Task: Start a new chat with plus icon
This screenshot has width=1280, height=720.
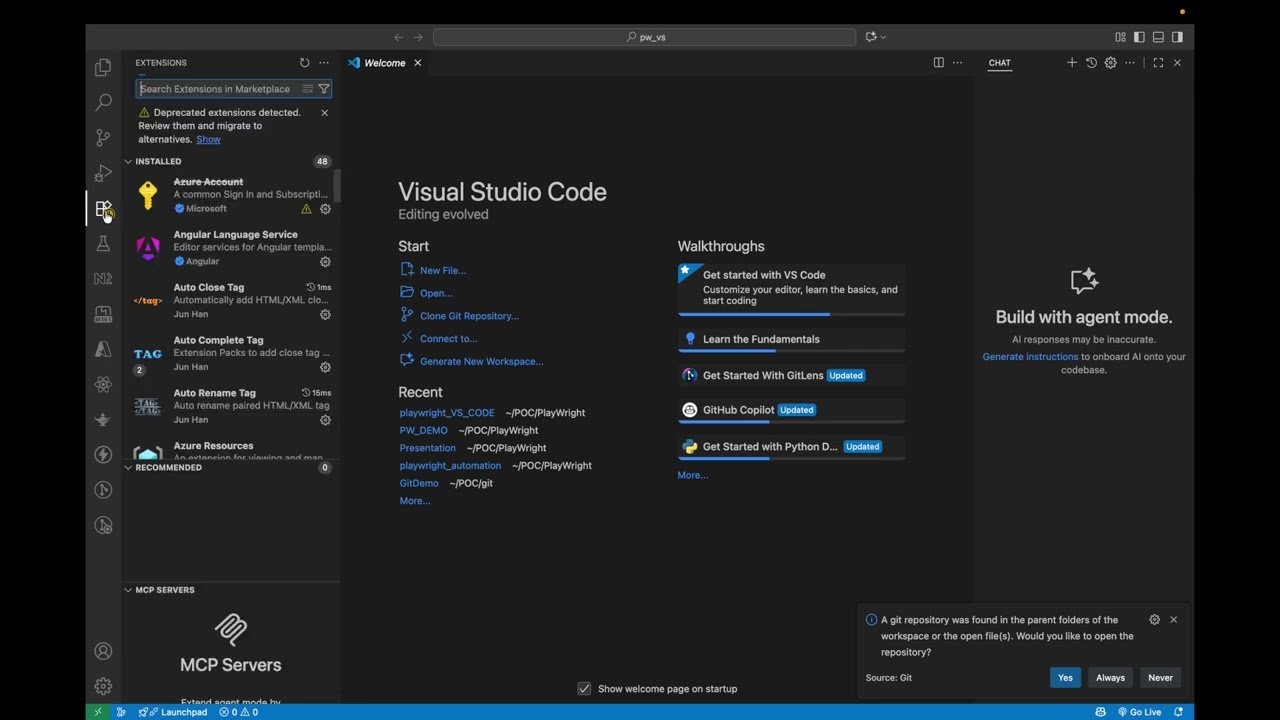Action: (x=1072, y=62)
